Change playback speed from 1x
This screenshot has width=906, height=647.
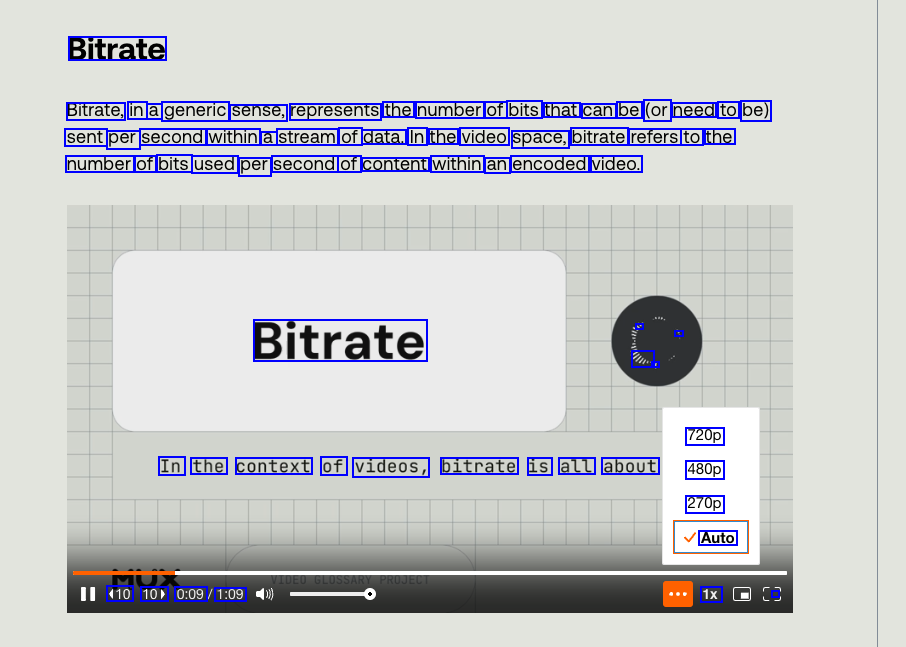tap(710, 594)
